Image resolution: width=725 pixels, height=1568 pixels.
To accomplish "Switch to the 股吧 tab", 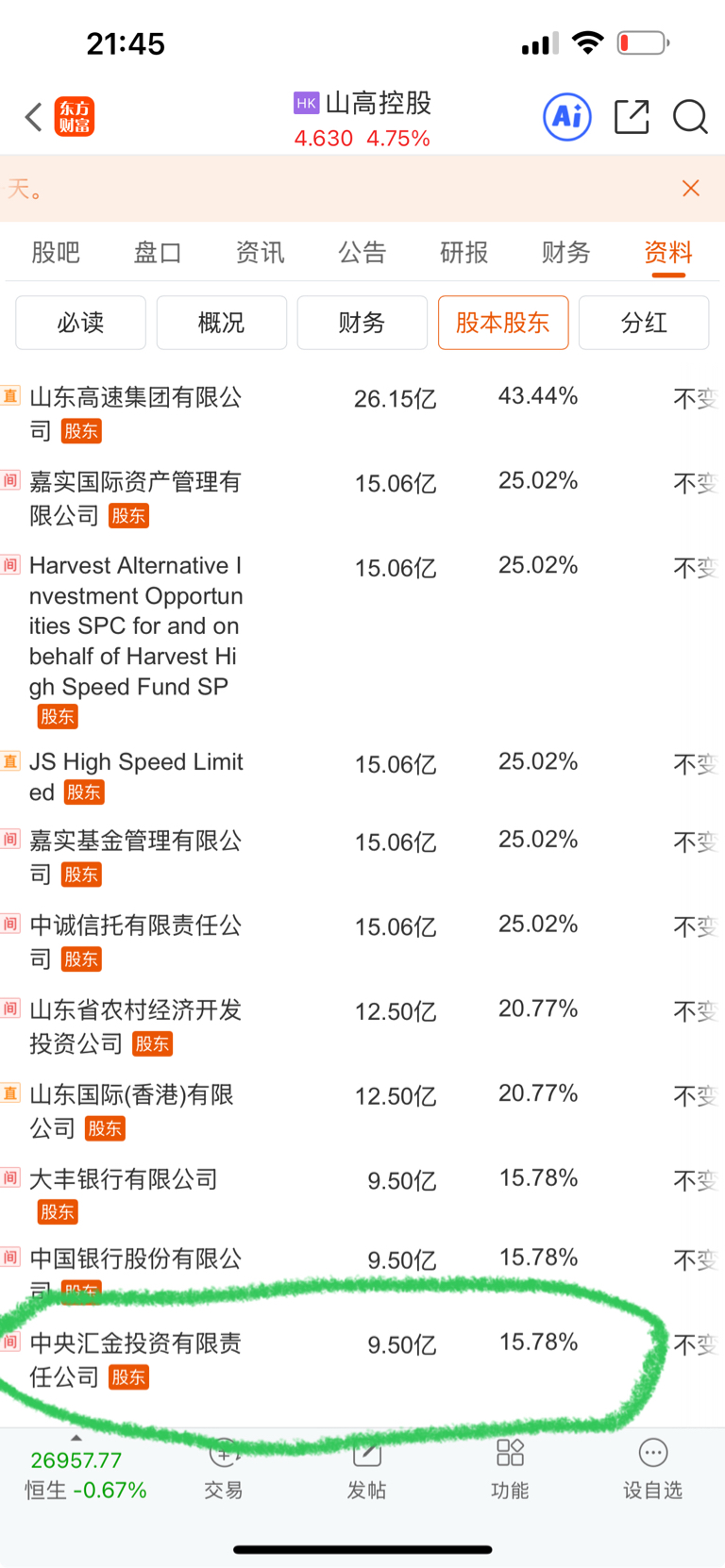I will tap(56, 253).
